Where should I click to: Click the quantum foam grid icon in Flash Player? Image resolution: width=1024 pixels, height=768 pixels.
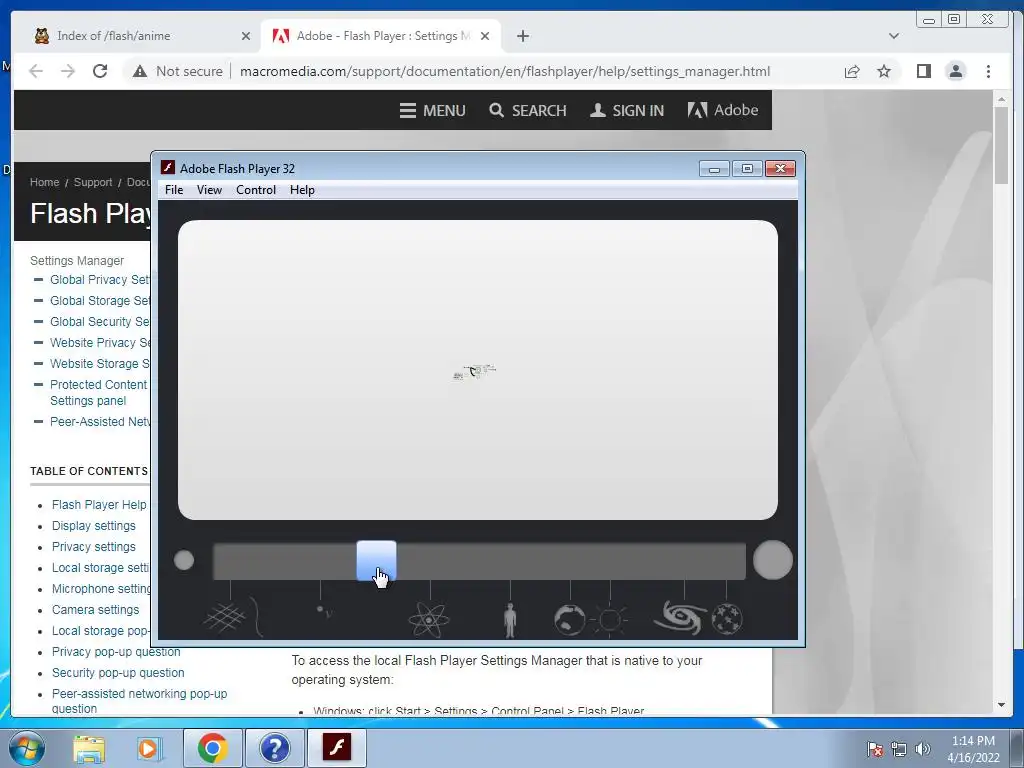click(224, 618)
